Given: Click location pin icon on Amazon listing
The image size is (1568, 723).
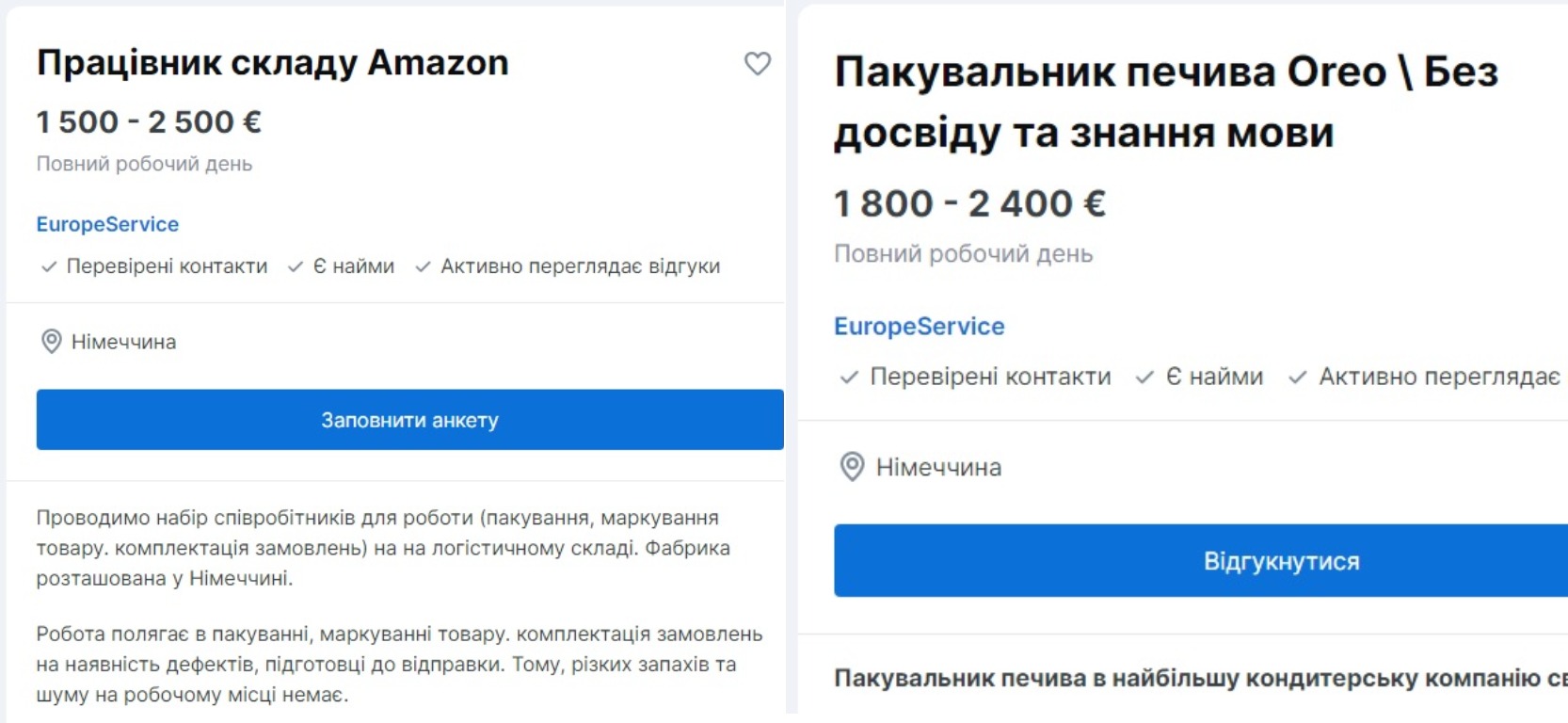Looking at the screenshot, I should click(x=52, y=342).
